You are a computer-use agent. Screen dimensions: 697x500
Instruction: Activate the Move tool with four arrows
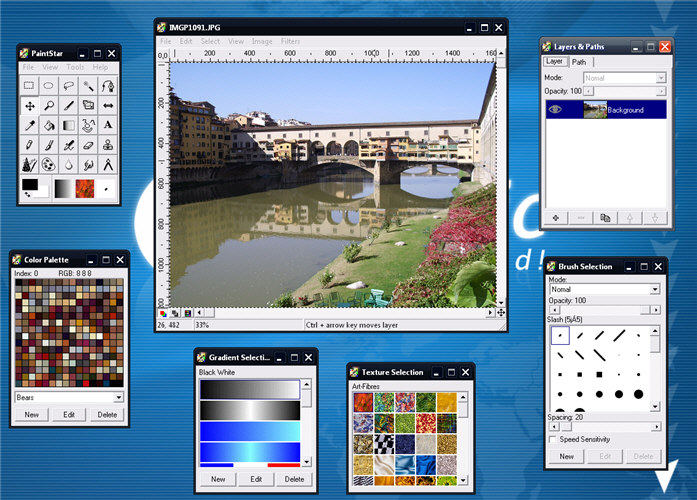pos(29,105)
